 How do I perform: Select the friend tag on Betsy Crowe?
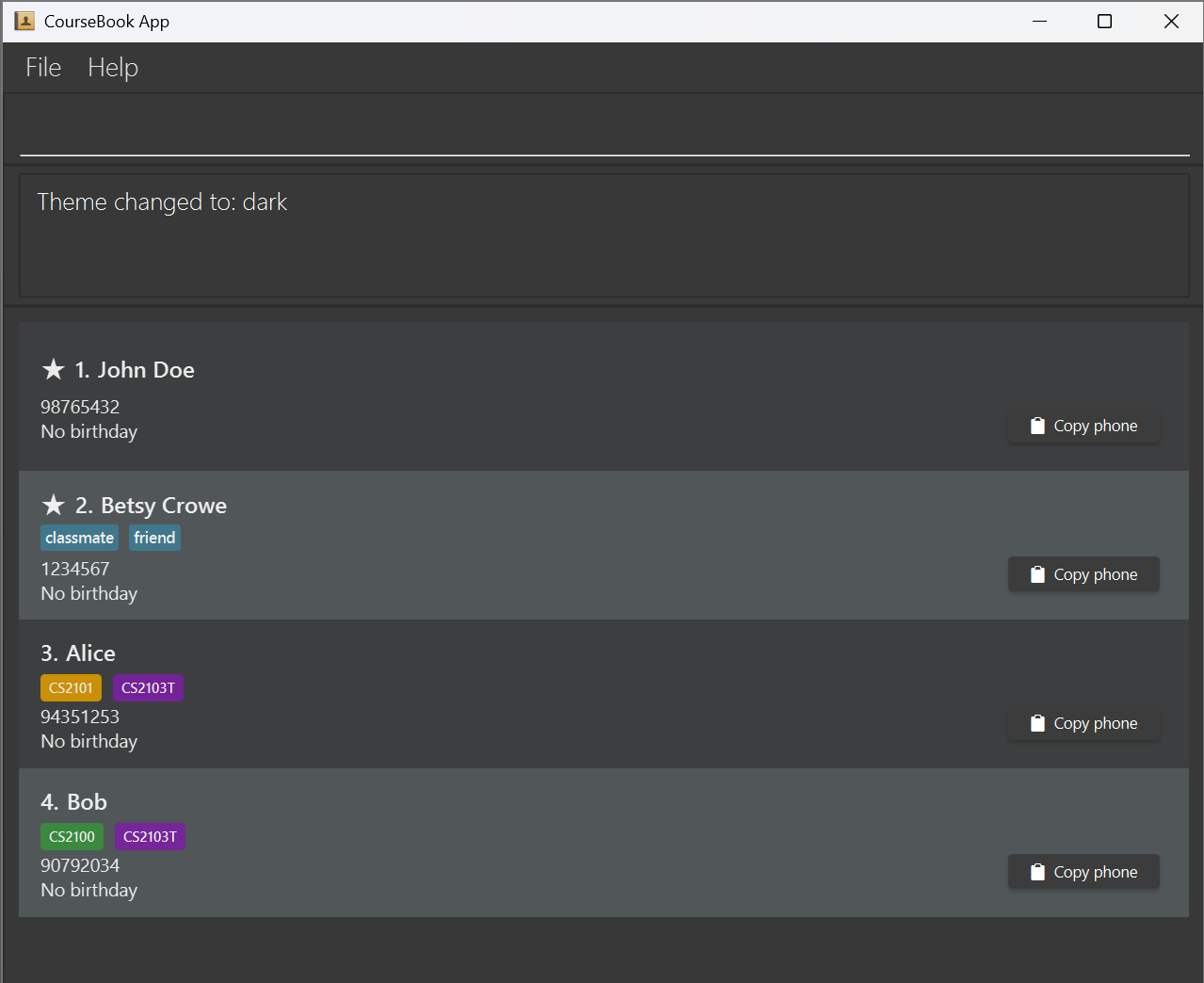(154, 538)
